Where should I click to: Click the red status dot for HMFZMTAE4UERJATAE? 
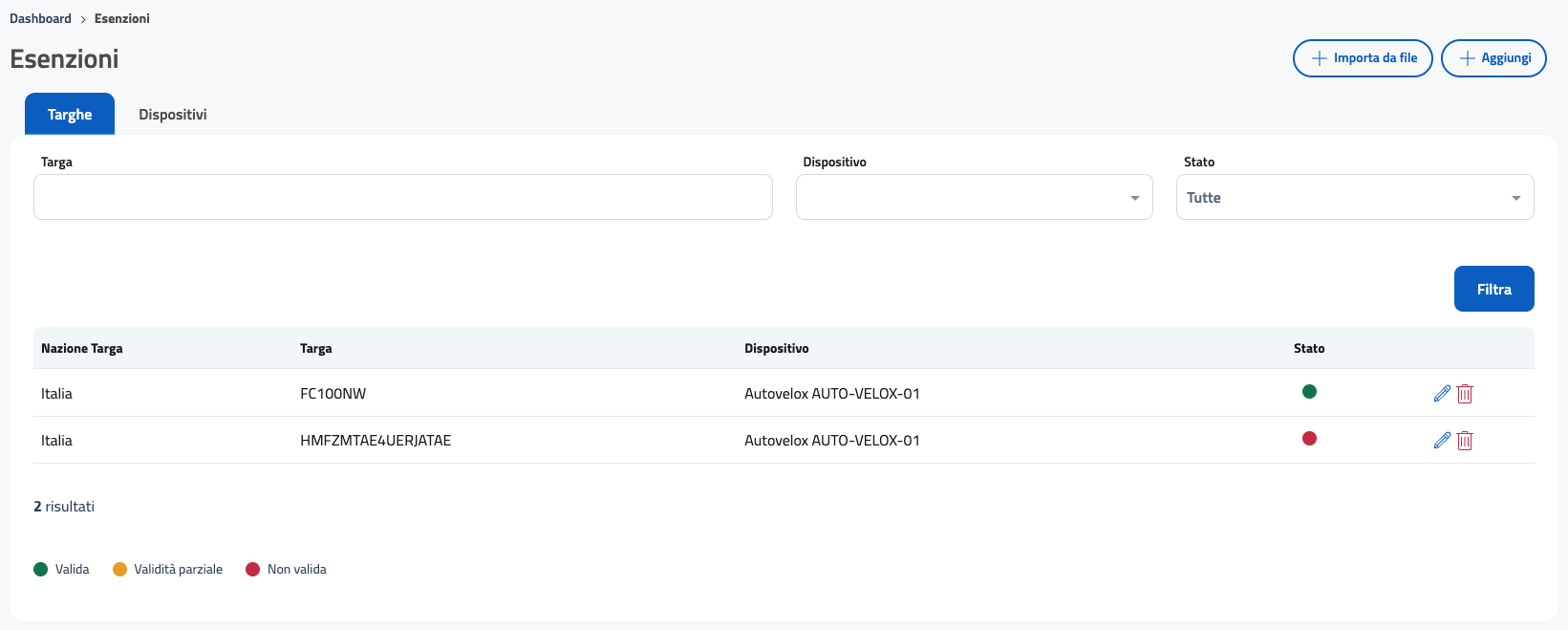(x=1309, y=438)
